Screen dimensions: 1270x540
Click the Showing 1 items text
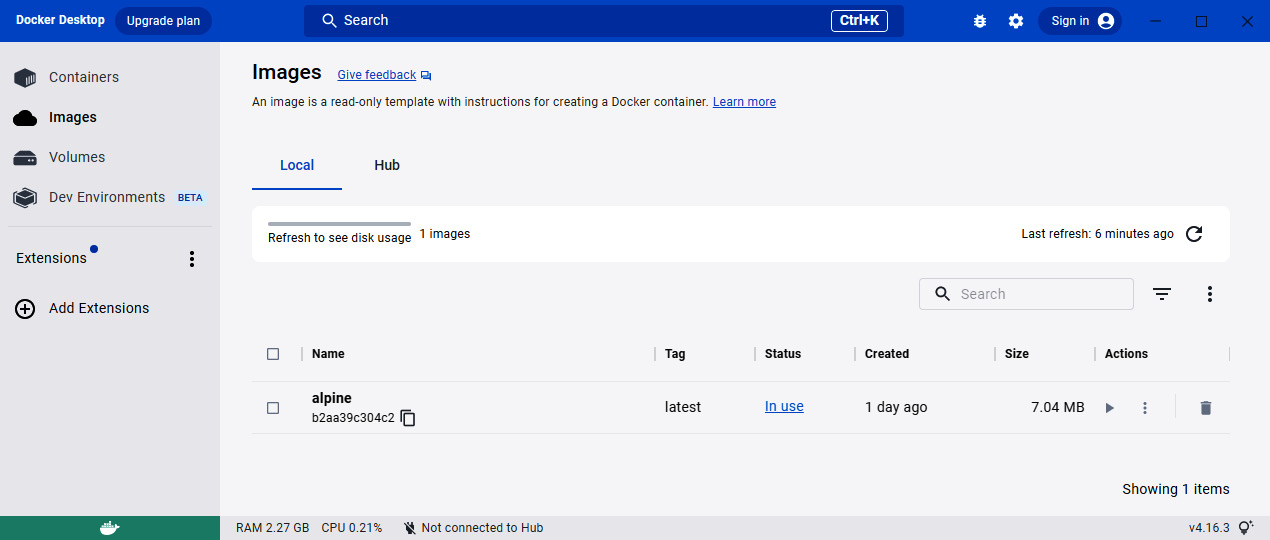[1176, 489]
